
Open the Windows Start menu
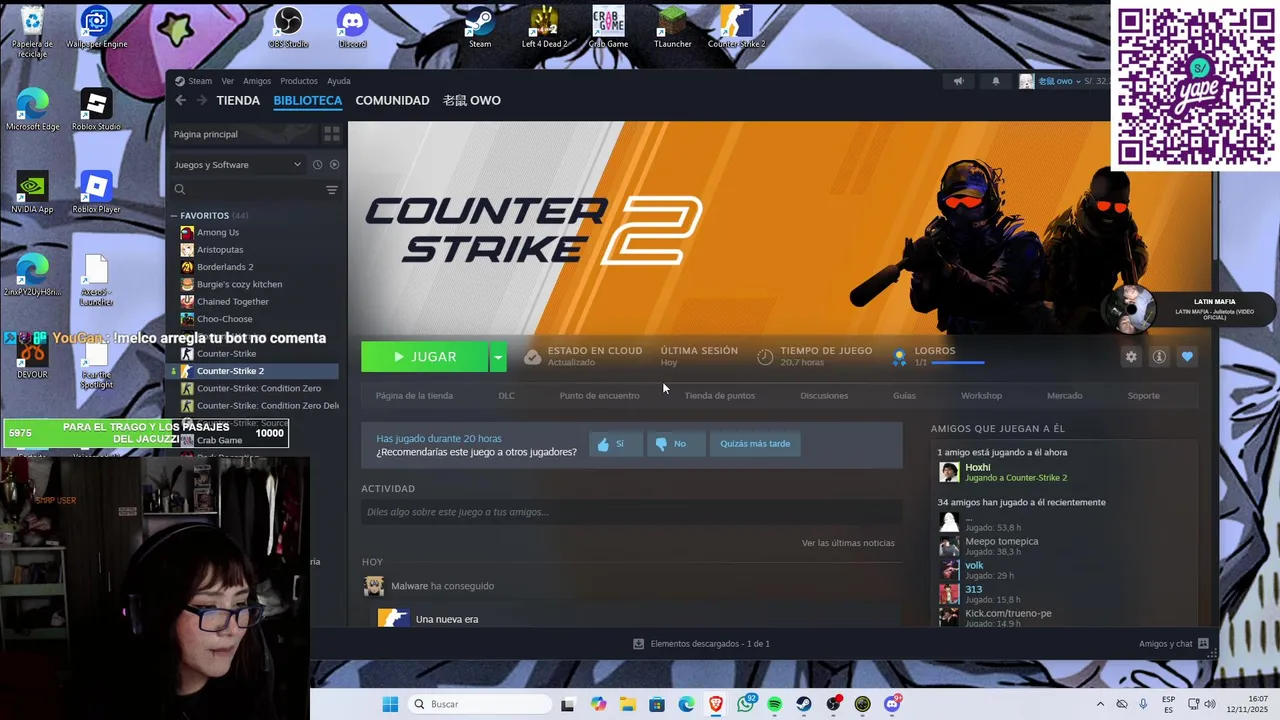(390, 704)
